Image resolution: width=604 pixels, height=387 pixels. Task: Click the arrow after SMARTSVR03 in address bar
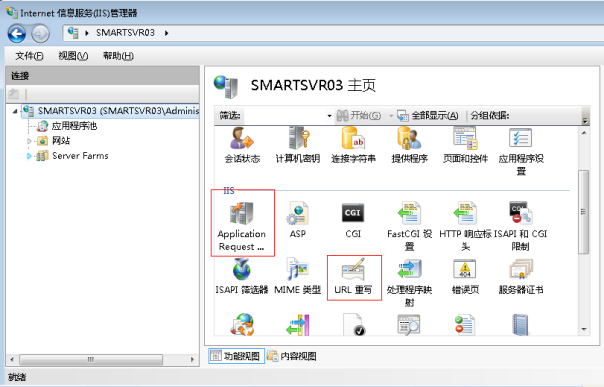[166, 33]
